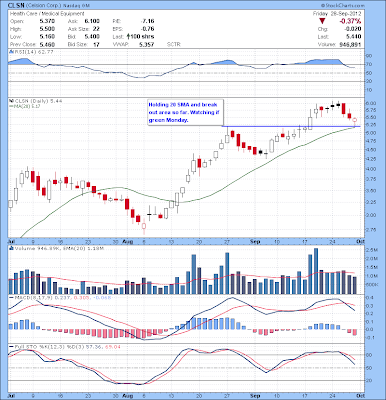Click the Ask value 6.100
Image resolution: width=386 pixels, height=400 pixels.
click(x=92, y=21)
